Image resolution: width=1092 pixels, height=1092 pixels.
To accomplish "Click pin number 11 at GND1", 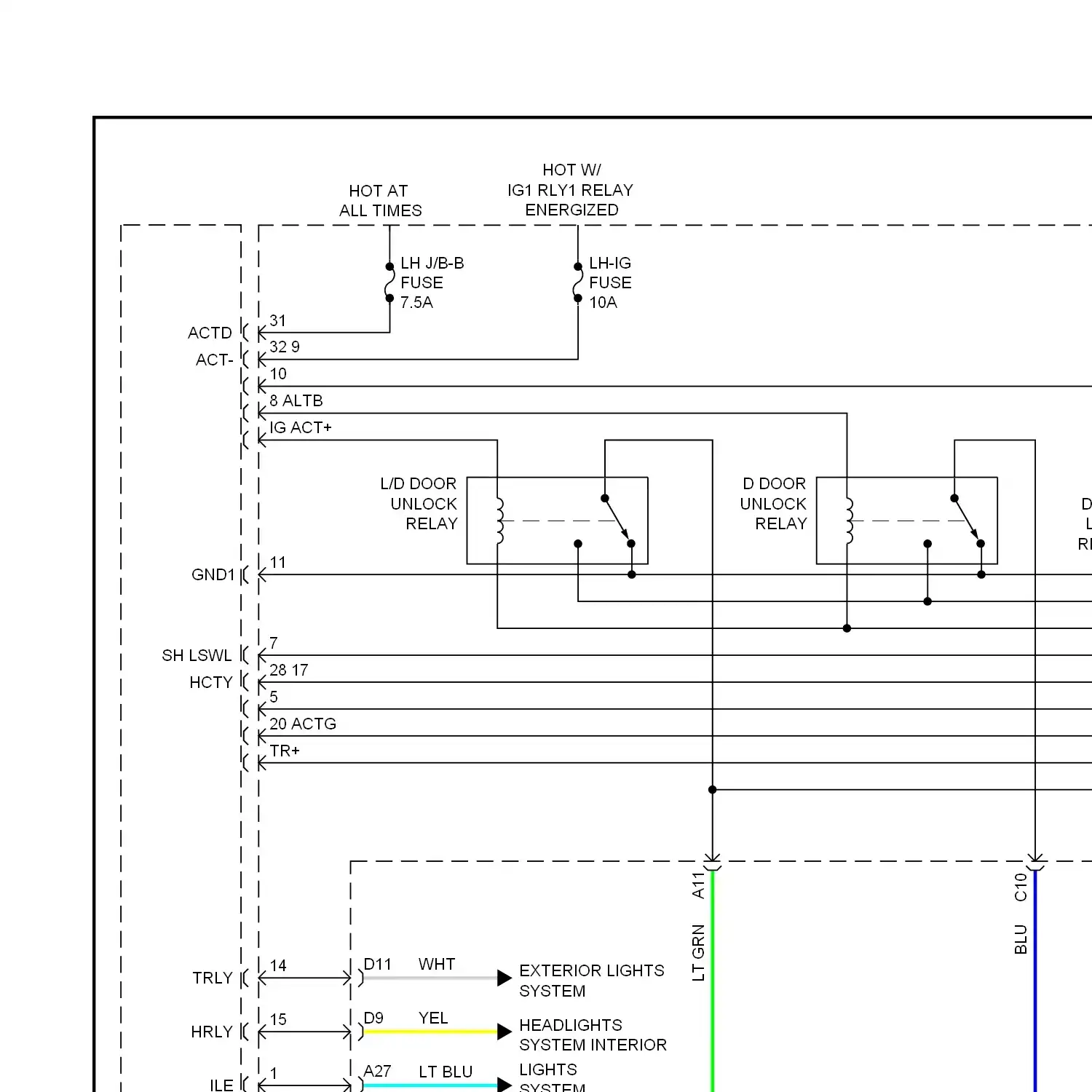I will (x=277, y=562).
